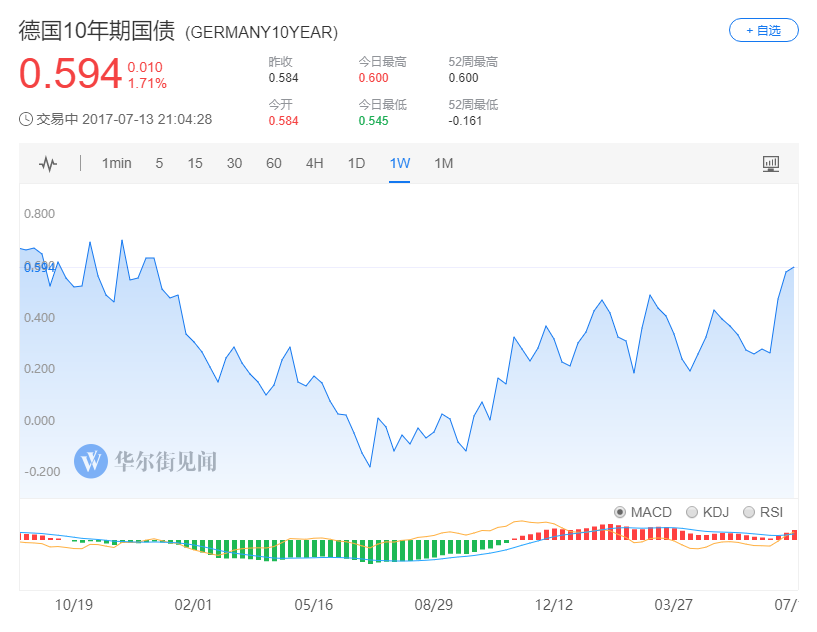
Task: Select the 1W weekly chart tab
Action: (400, 164)
